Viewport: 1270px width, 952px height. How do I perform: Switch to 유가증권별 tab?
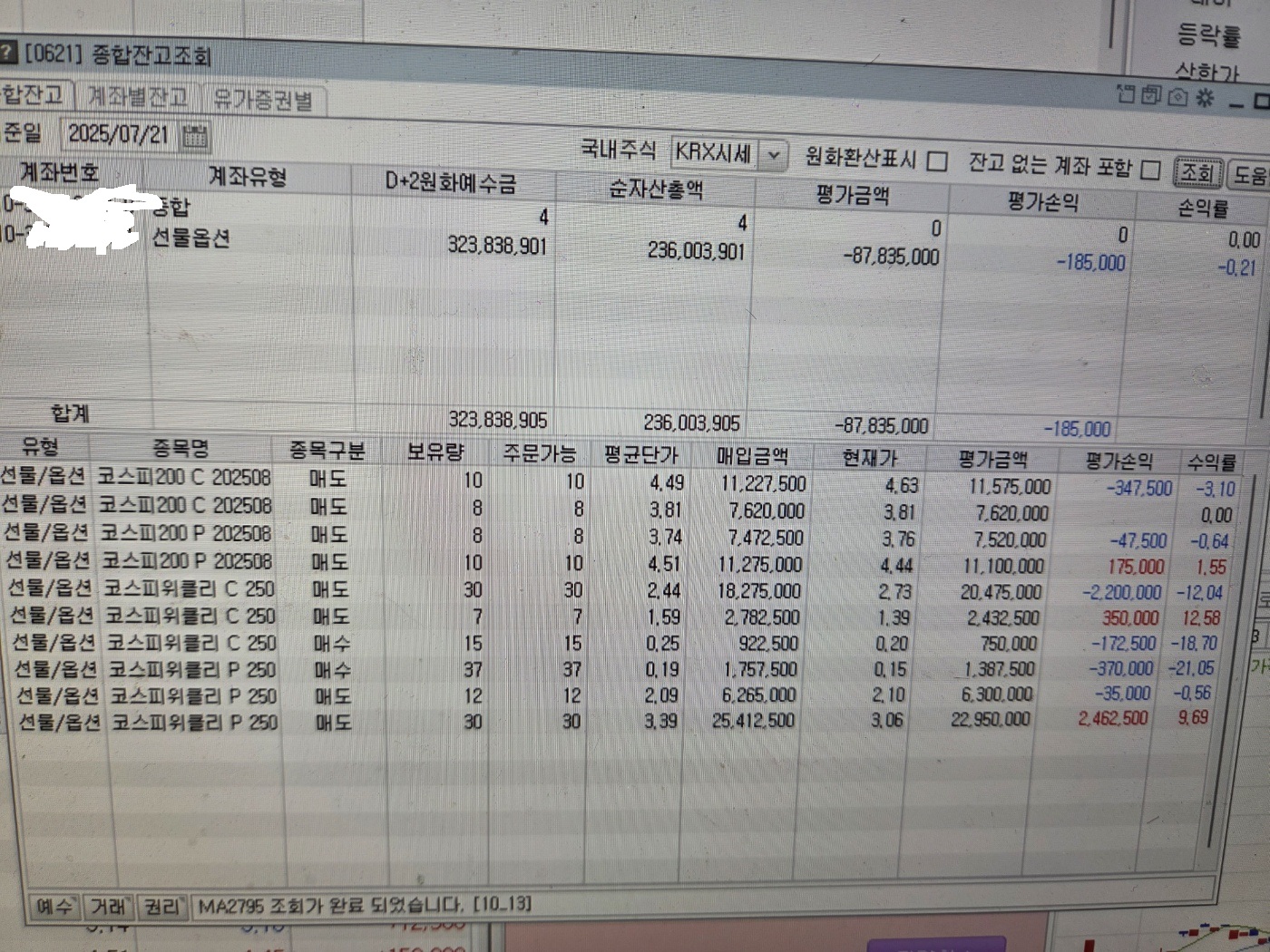[x=261, y=100]
